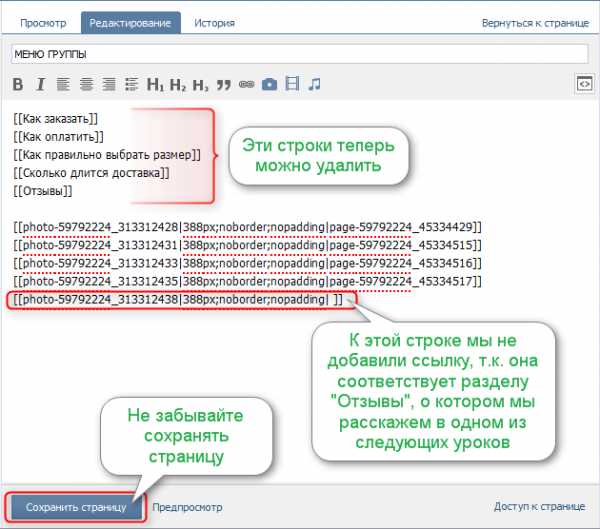Toggle wiki markup mode with the <> icon

coord(584,83)
